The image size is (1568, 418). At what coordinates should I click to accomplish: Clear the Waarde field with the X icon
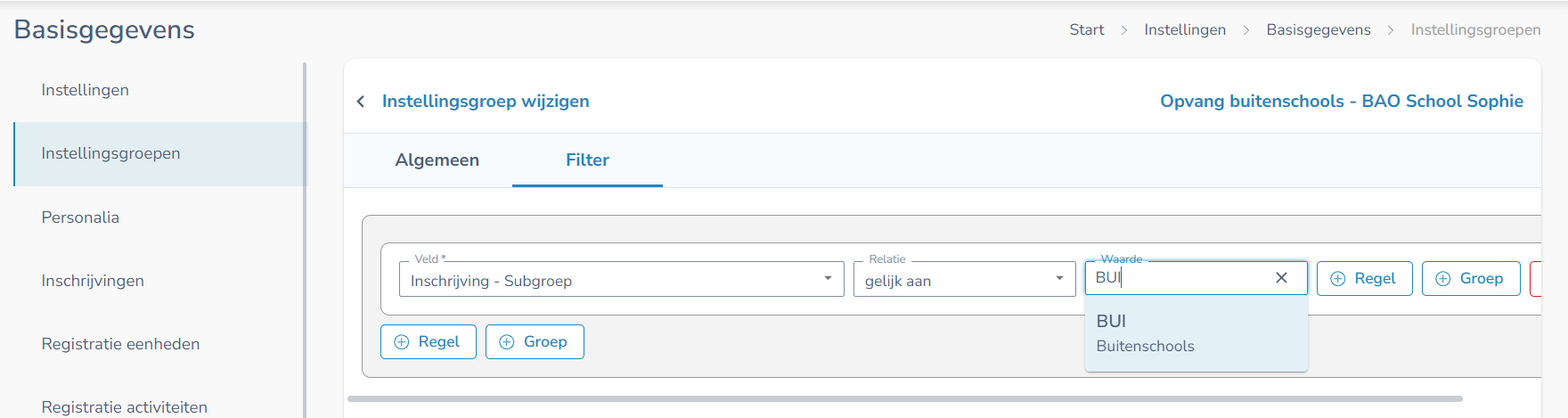pos(1281,278)
